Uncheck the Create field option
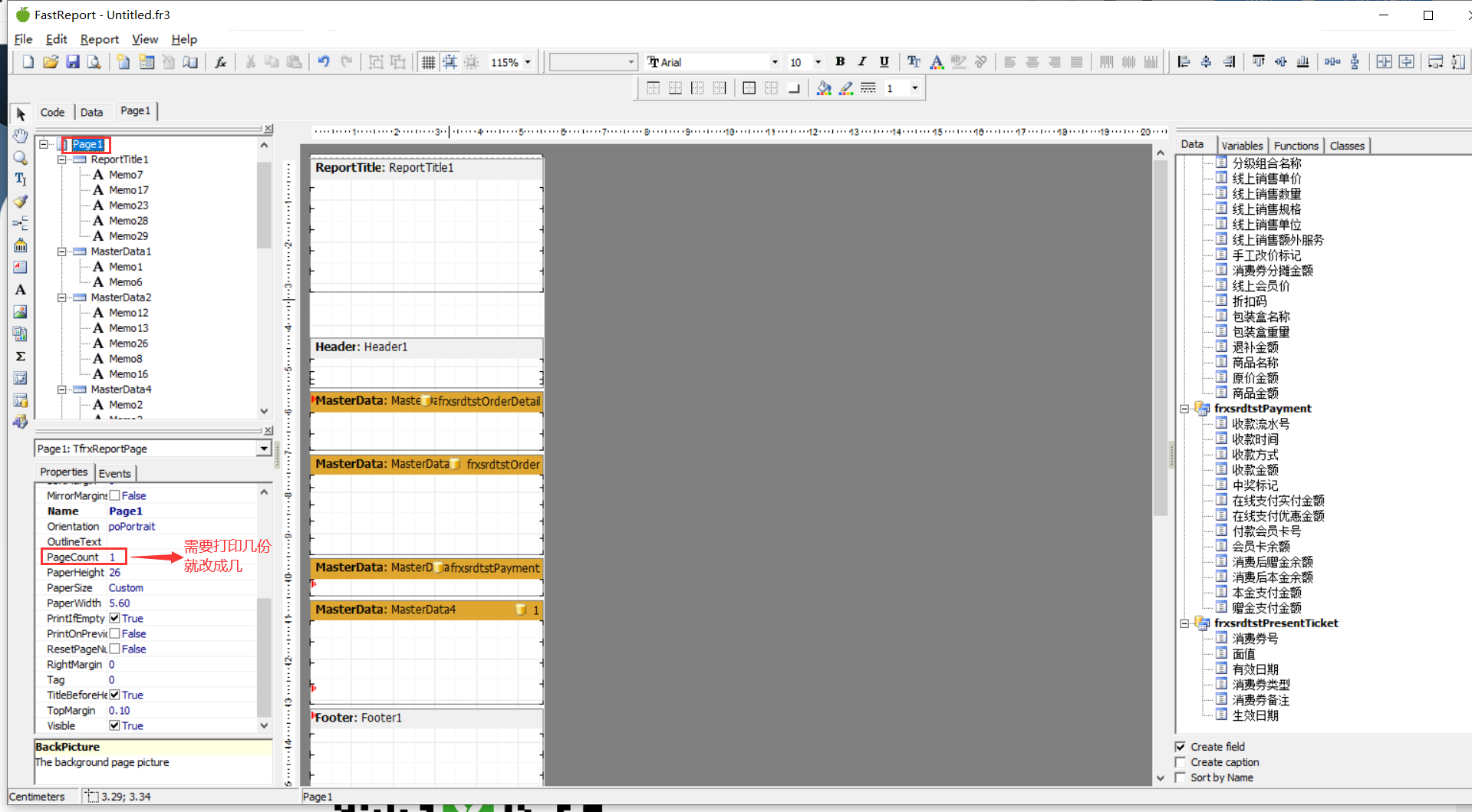Viewport: 1472px width, 812px height. [x=1181, y=746]
